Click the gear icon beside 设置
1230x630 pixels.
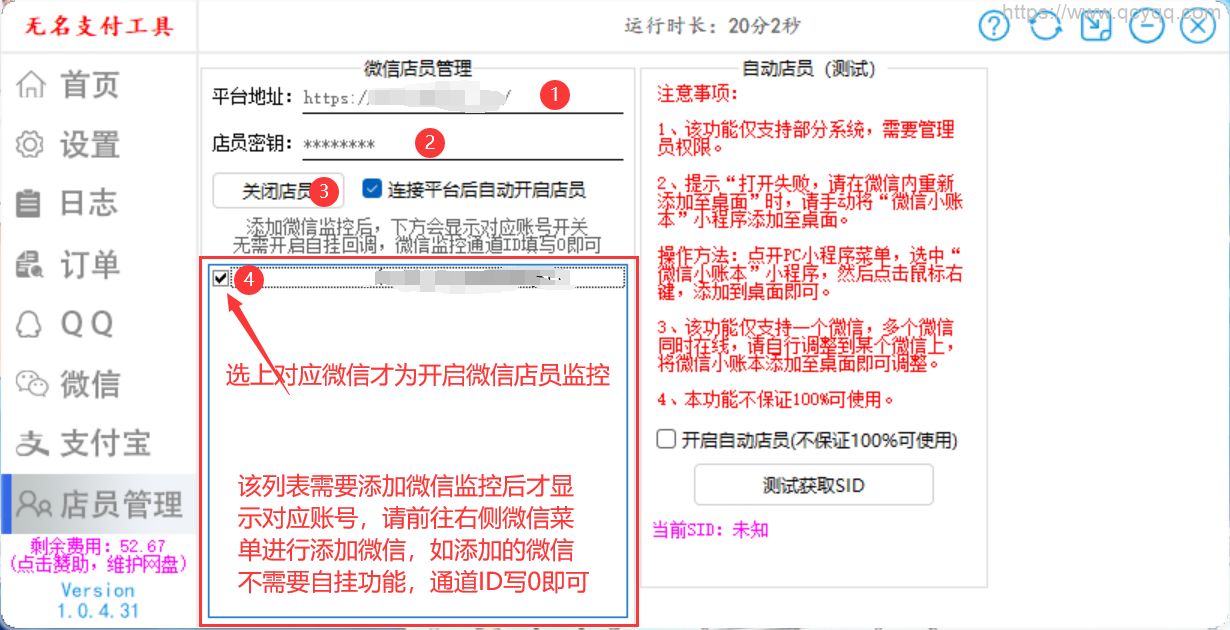point(31,145)
